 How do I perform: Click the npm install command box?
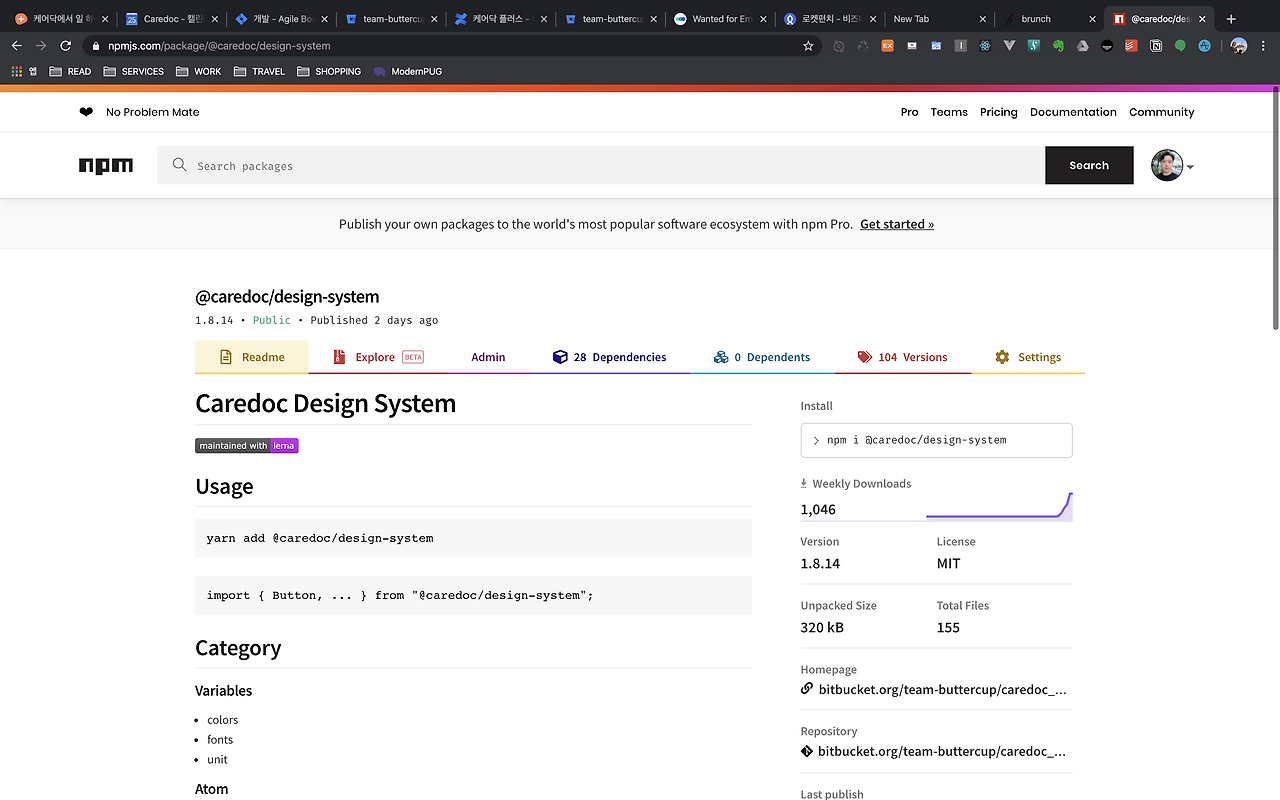tap(936, 440)
